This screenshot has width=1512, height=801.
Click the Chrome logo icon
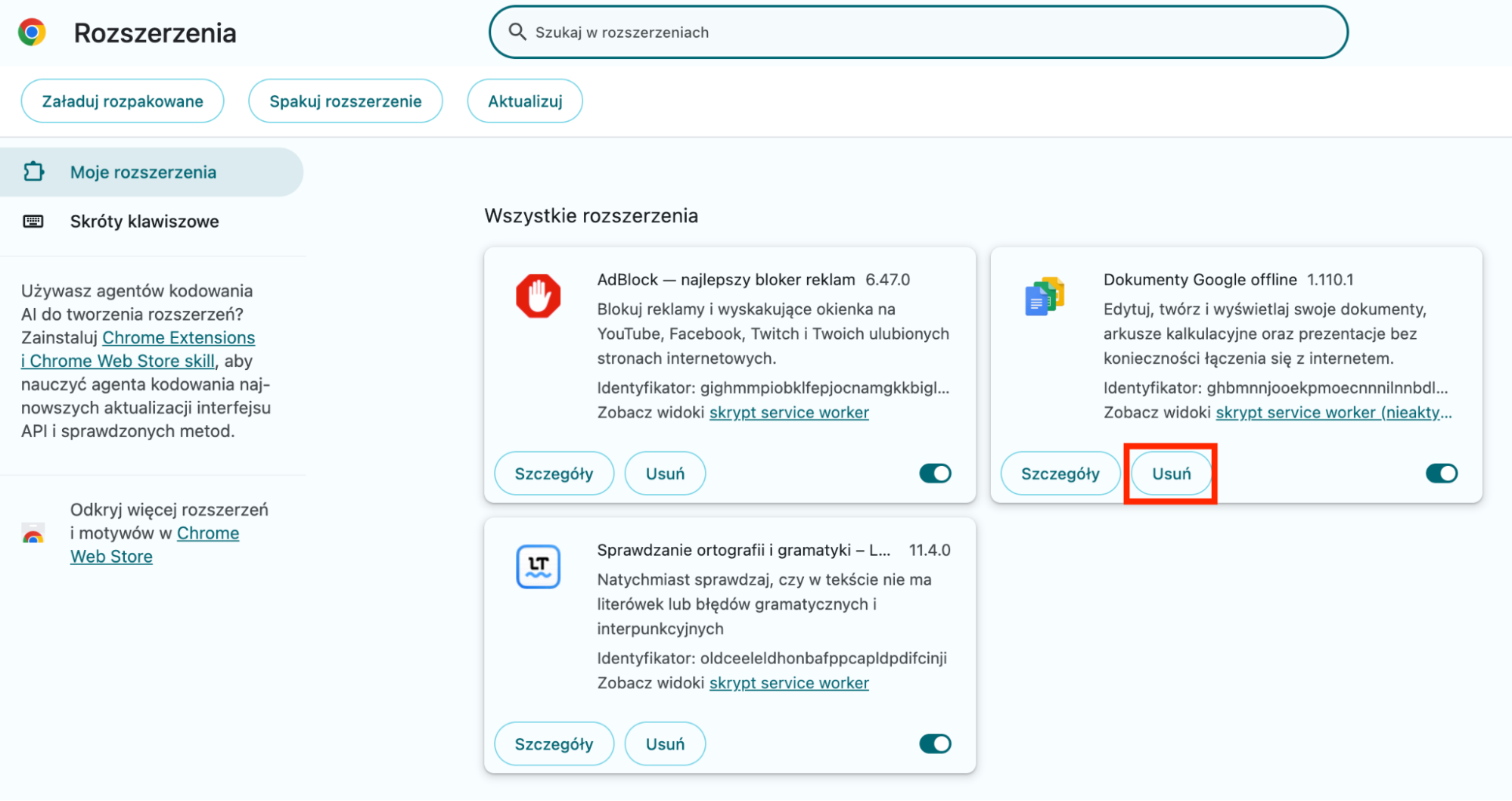tap(32, 33)
